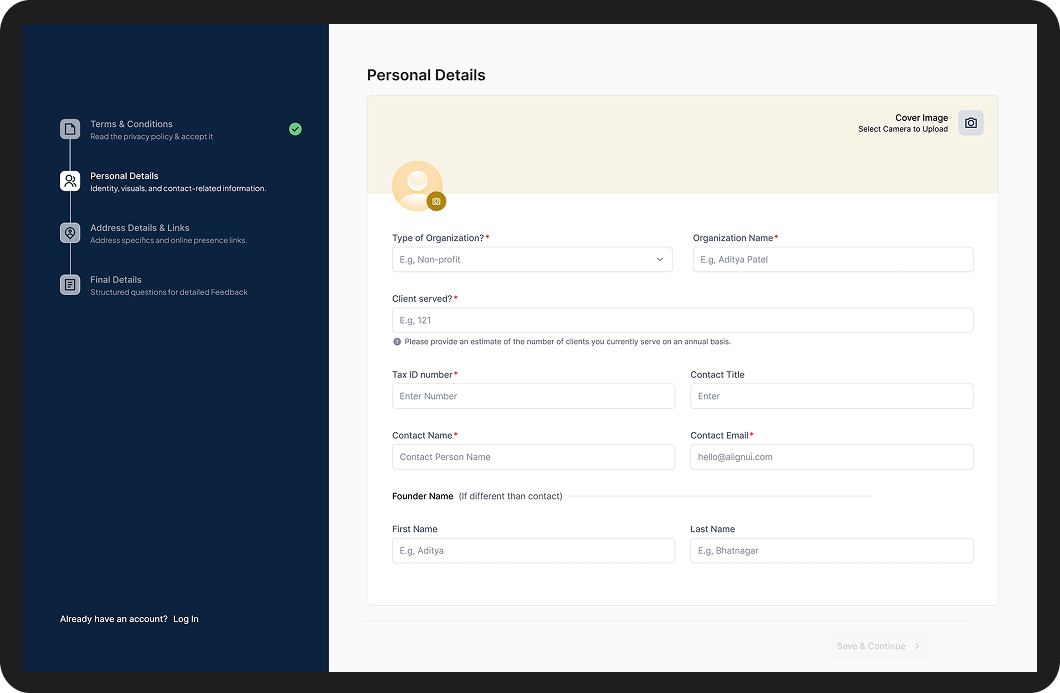Click the 'Cover Image' label
This screenshot has height=693, width=1060.
point(921,118)
